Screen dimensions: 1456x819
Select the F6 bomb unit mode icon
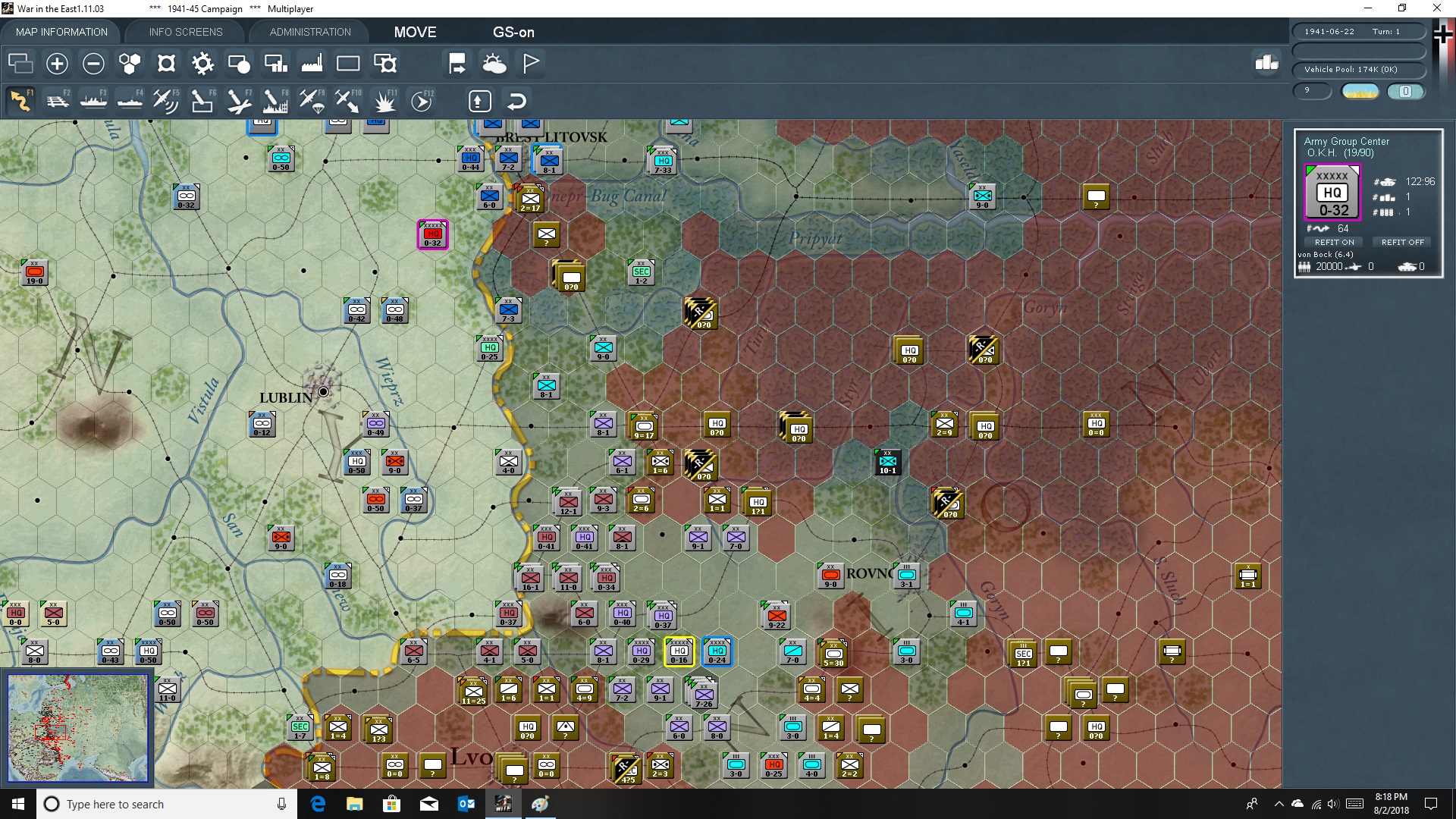pyautogui.click(x=202, y=101)
